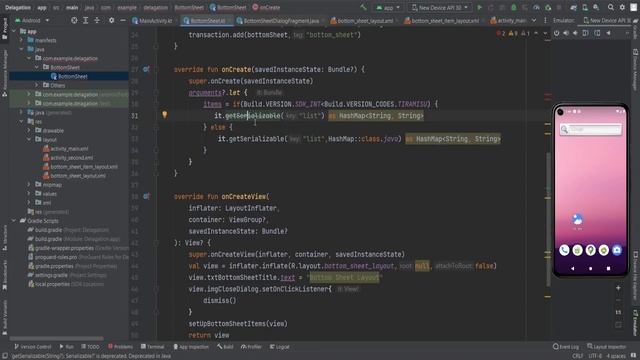Click override gutter icon beside onCreateView
This screenshot has height=360, width=640.
[x=146, y=197]
